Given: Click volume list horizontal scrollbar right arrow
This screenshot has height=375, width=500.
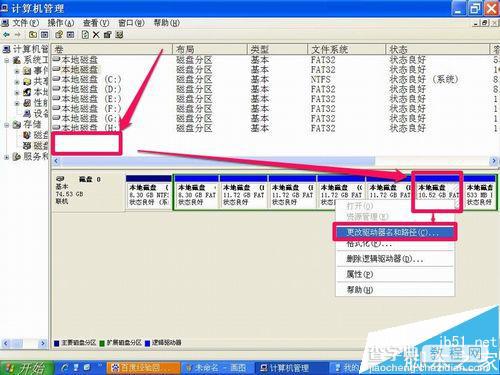Looking at the screenshot, I should (x=494, y=161).
